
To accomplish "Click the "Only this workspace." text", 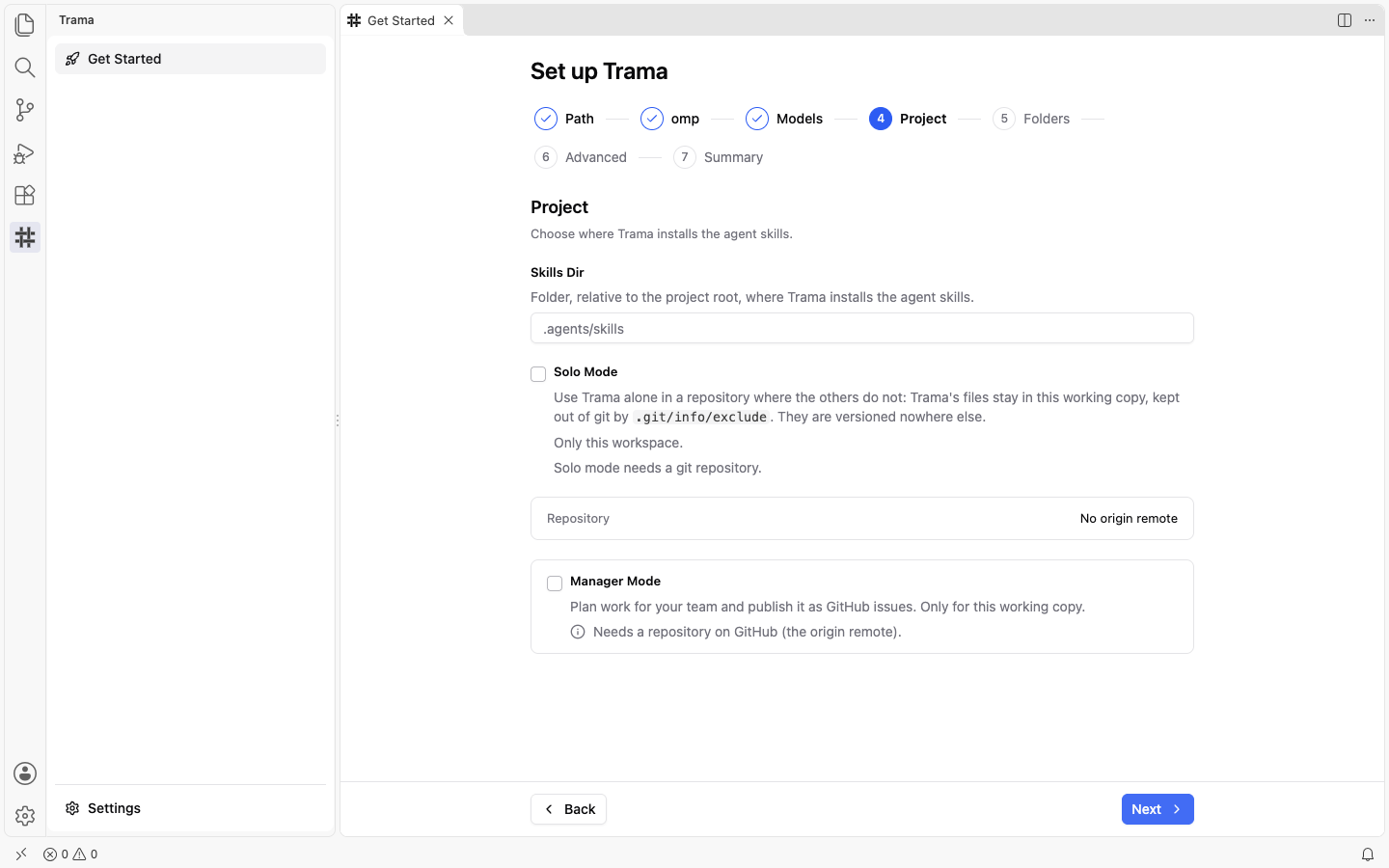I will (618, 444).
